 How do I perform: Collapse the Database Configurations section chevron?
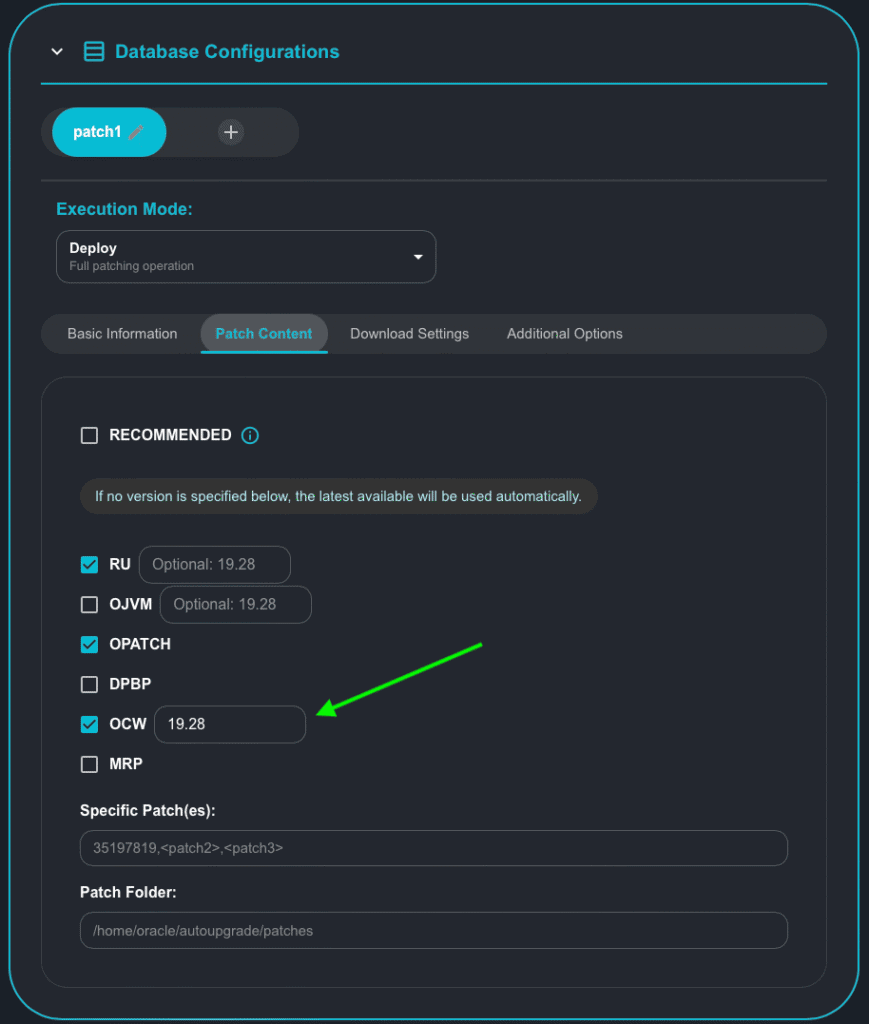(x=57, y=52)
